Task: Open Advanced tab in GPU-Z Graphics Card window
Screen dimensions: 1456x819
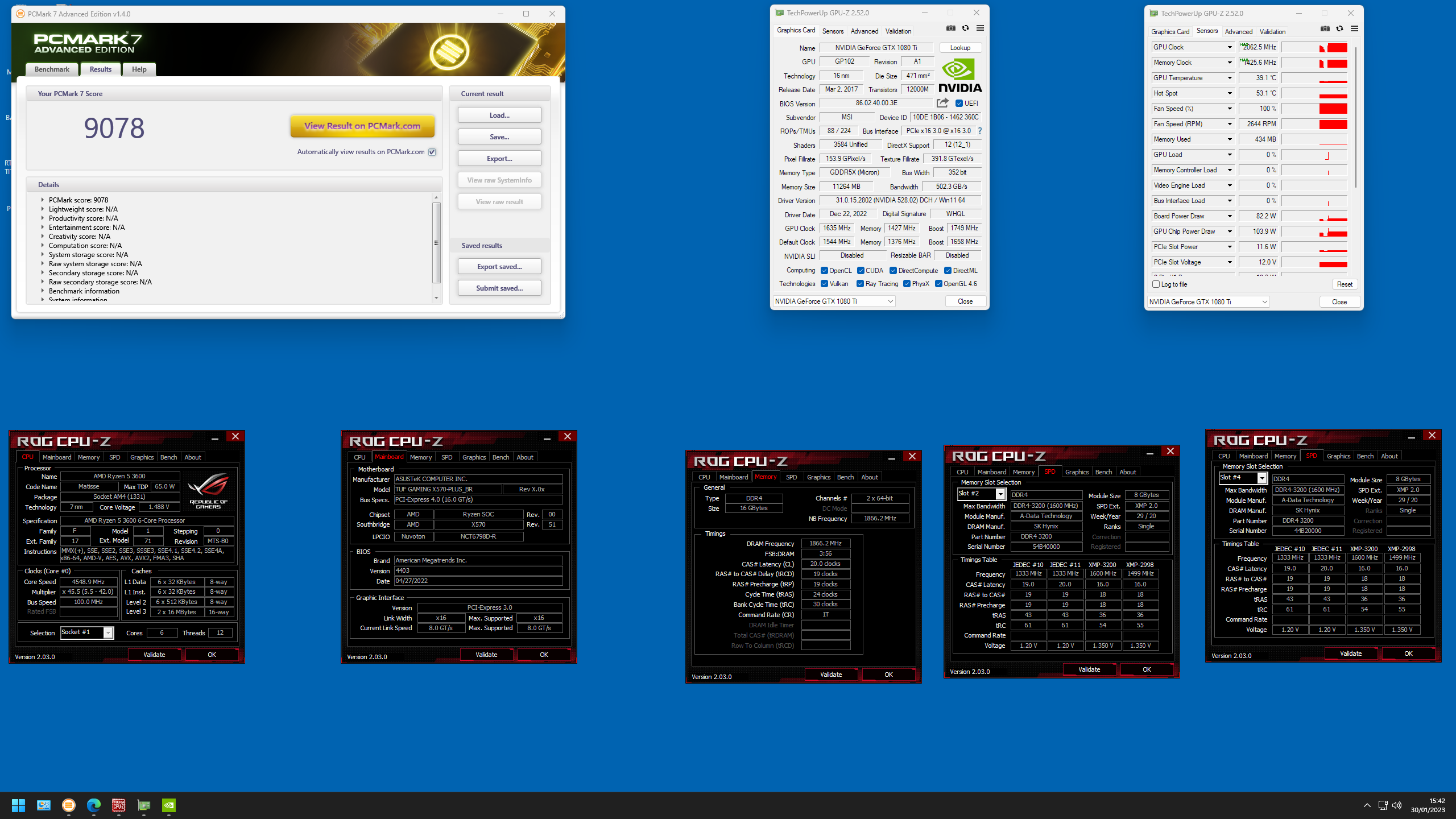Action: click(864, 31)
